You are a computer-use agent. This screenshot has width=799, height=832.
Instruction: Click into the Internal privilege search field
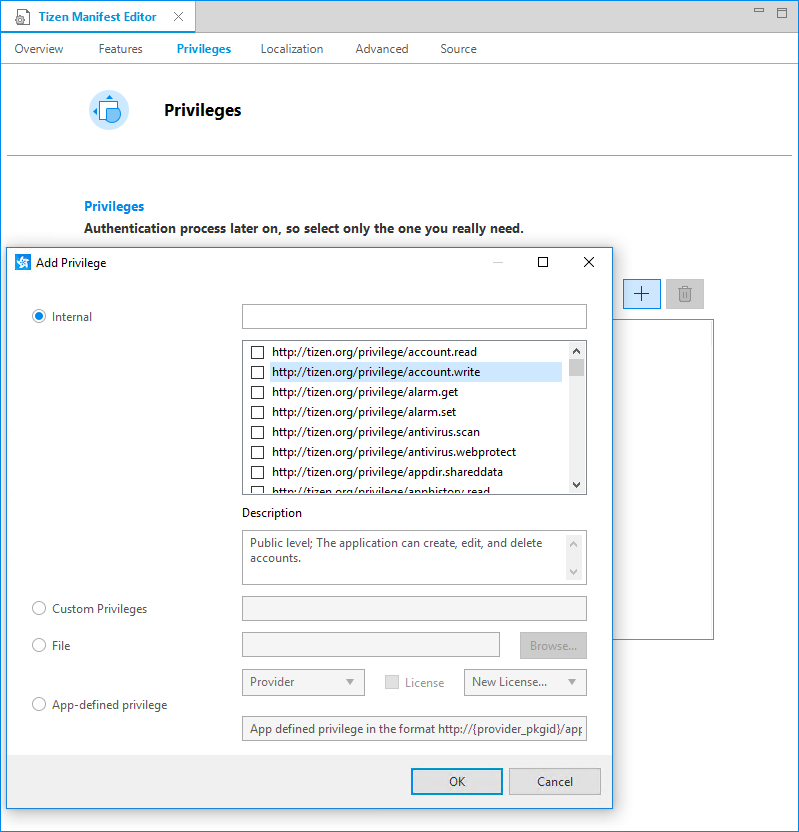[414, 317]
